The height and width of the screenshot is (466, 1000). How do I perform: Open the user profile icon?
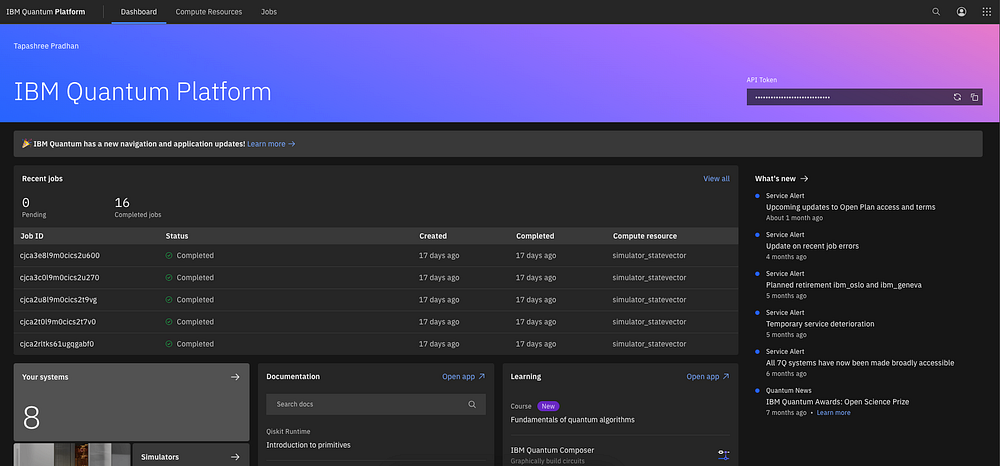[961, 11]
